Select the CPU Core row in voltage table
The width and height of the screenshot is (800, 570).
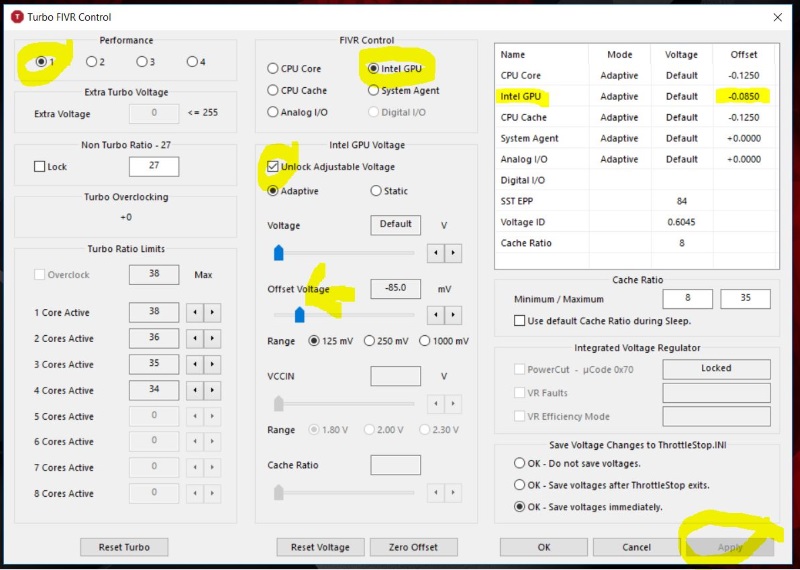point(636,76)
